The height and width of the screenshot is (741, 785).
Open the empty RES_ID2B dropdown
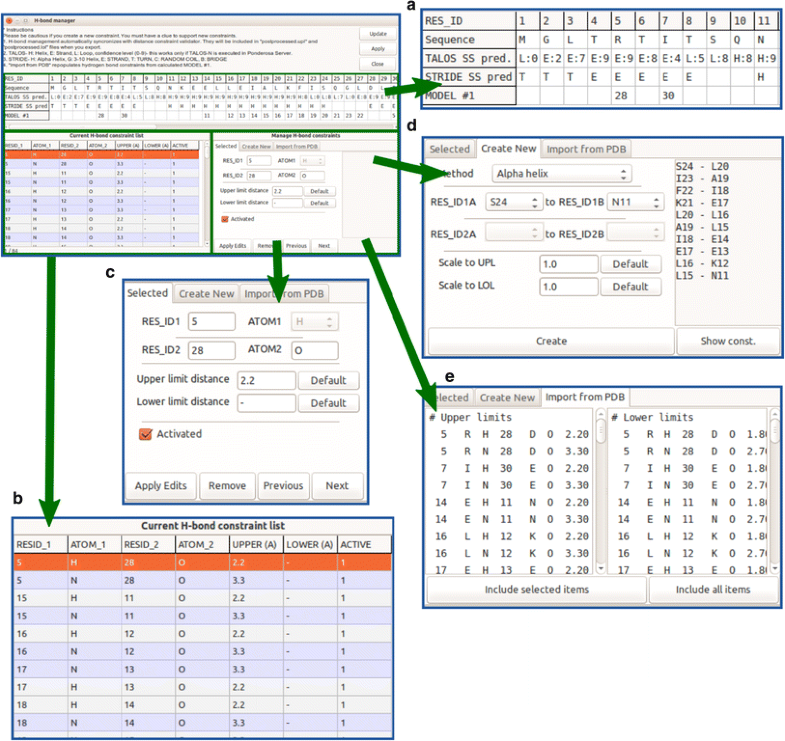pyautogui.click(x=634, y=233)
